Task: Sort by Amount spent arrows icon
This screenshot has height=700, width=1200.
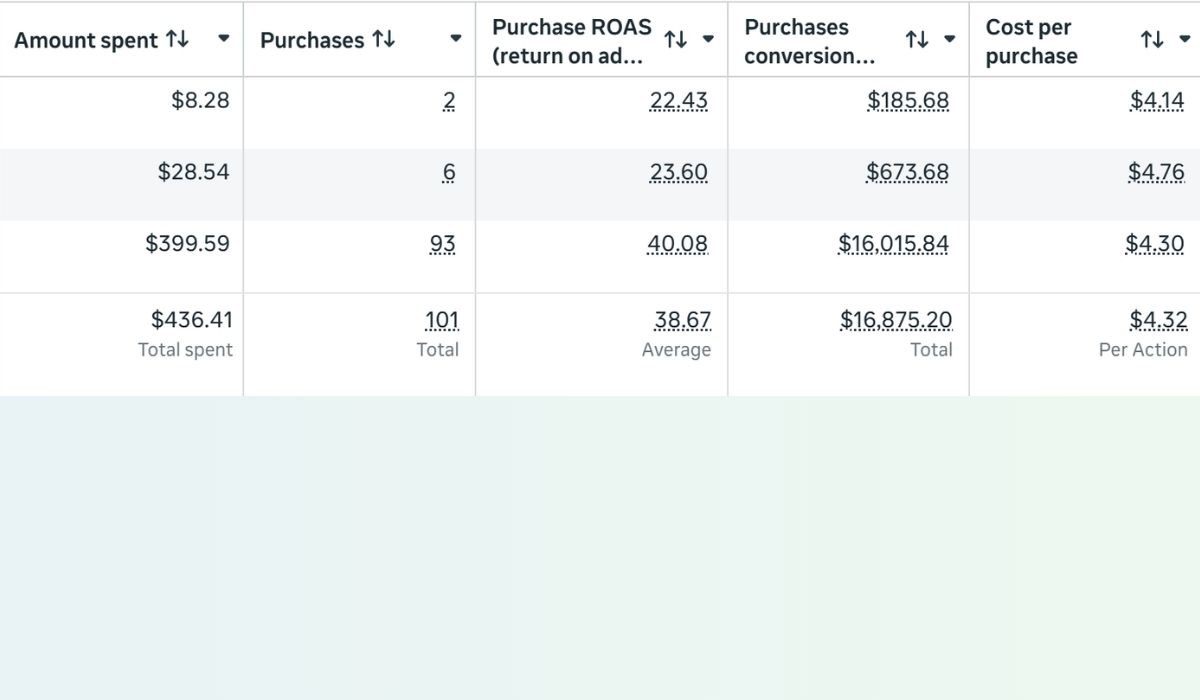Action: point(177,39)
